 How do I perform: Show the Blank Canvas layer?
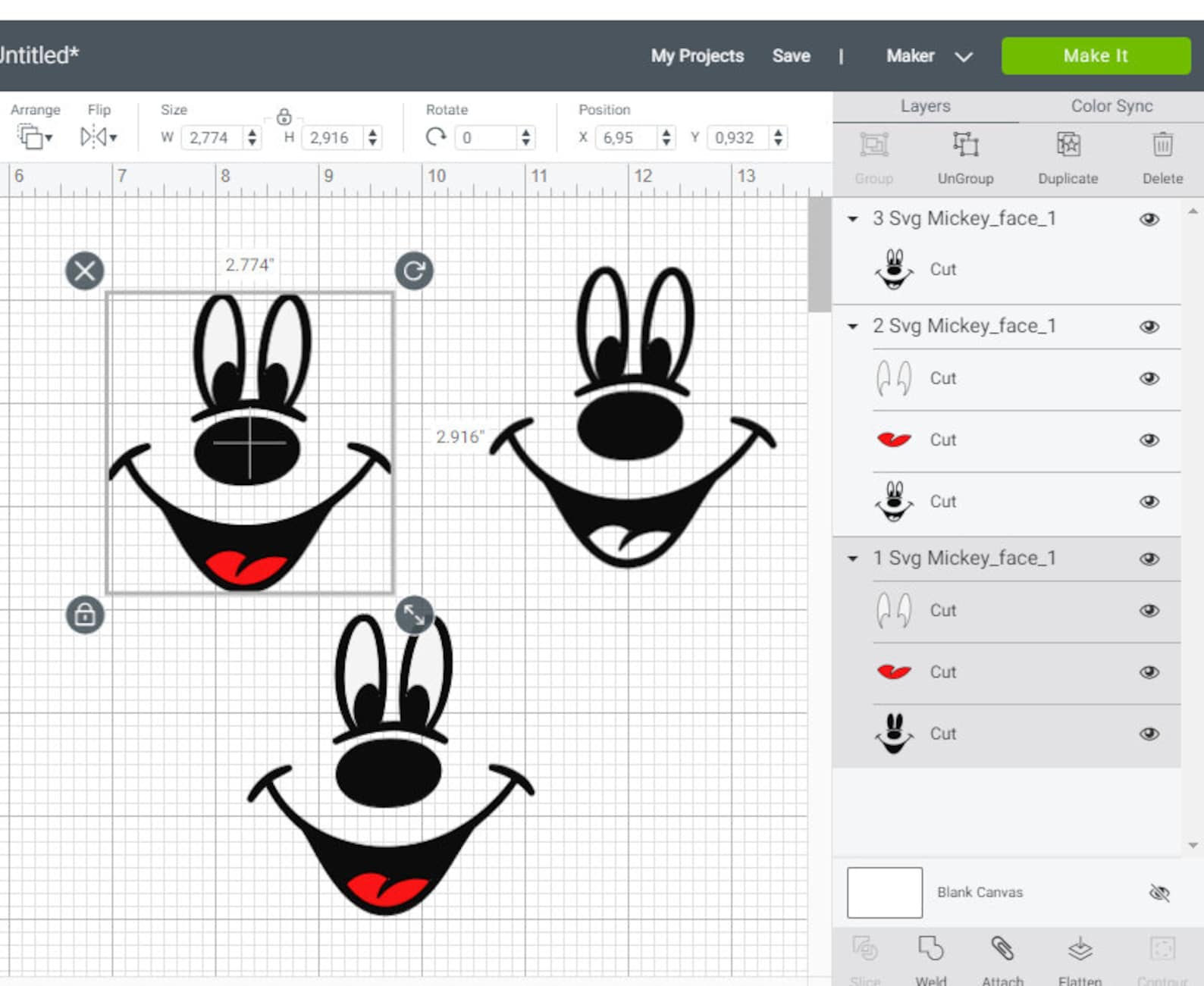coord(1159,893)
